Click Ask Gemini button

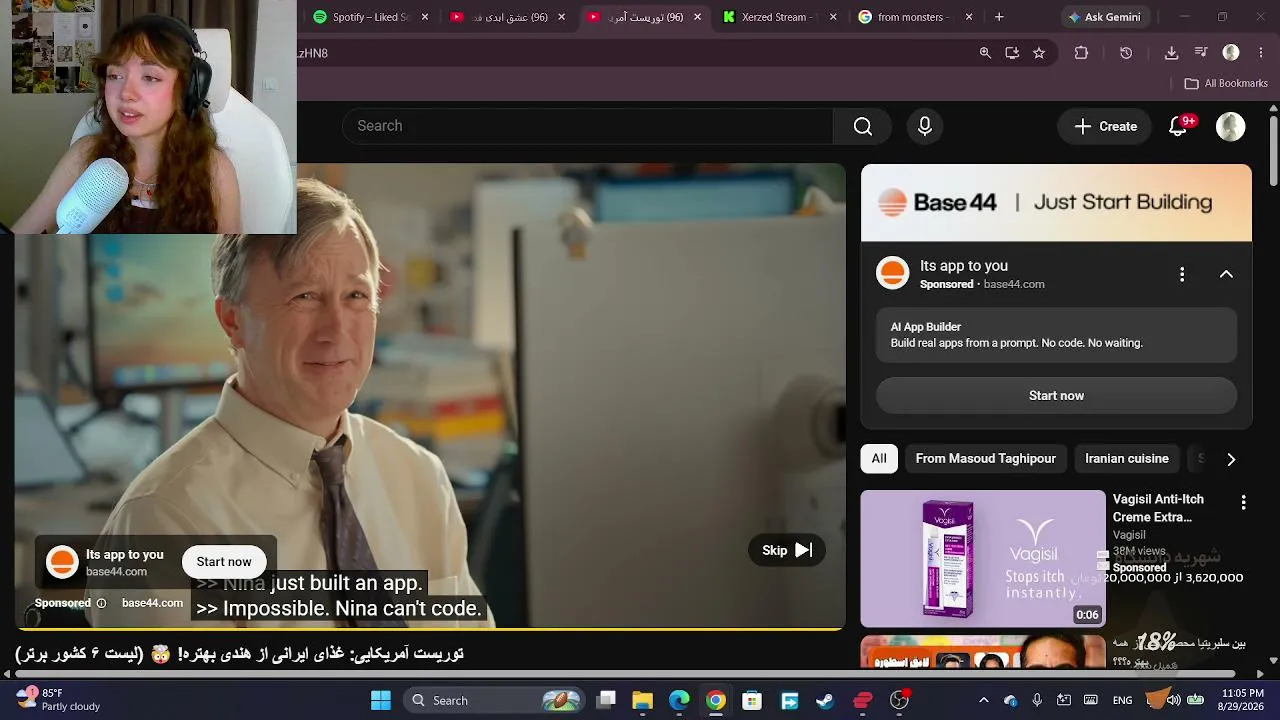coord(1104,17)
